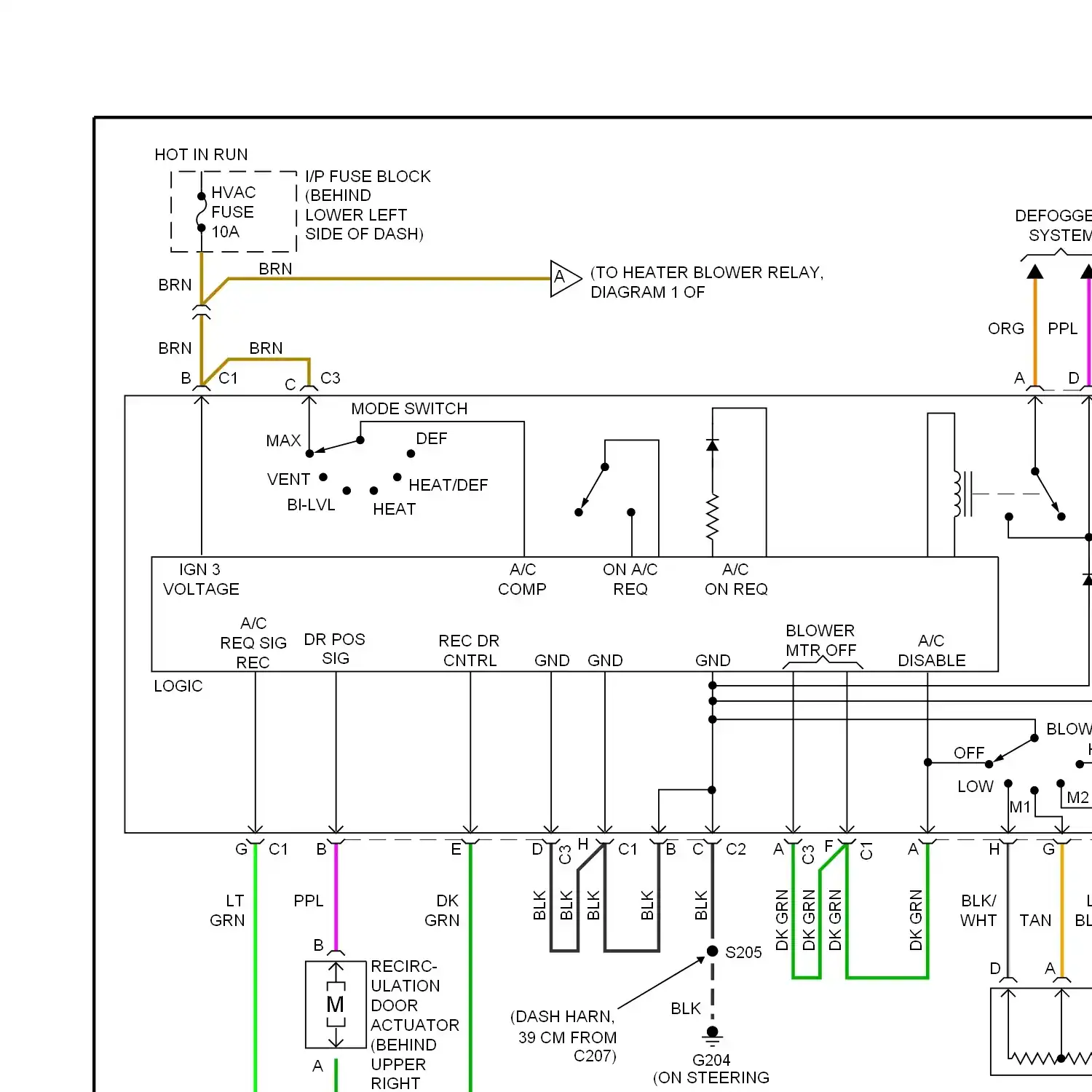Click the resistor zigzag above A/C ON REQ

(x=713, y=518)
